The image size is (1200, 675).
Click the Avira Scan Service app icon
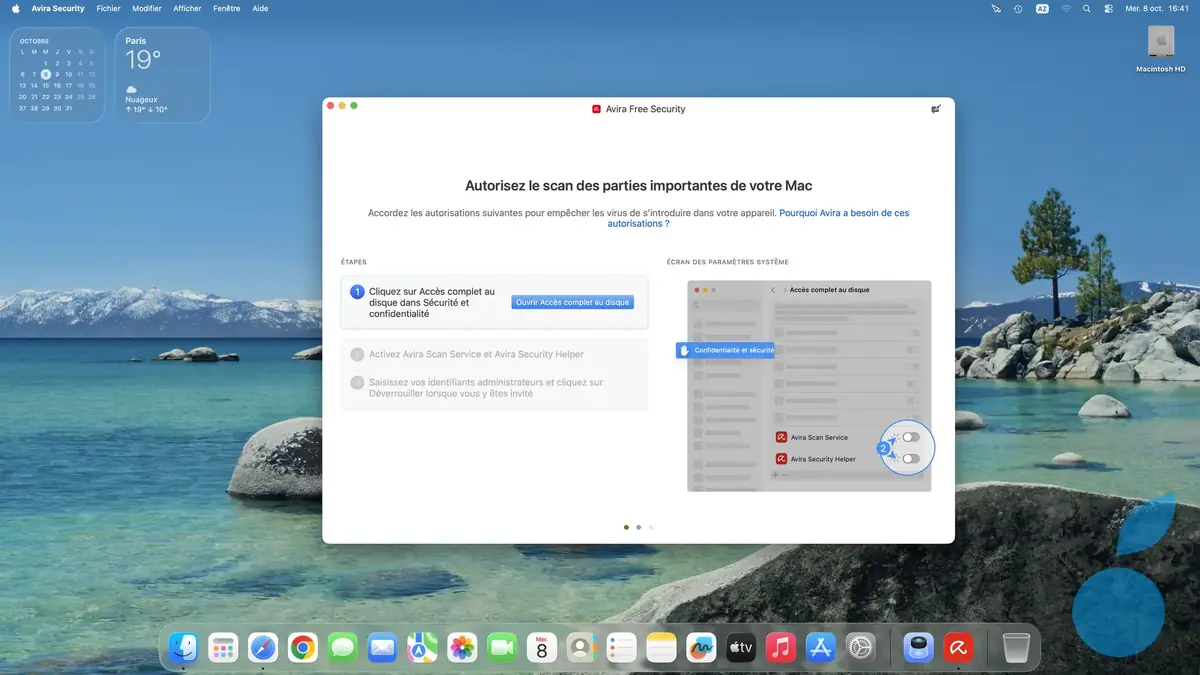(780, 436)
